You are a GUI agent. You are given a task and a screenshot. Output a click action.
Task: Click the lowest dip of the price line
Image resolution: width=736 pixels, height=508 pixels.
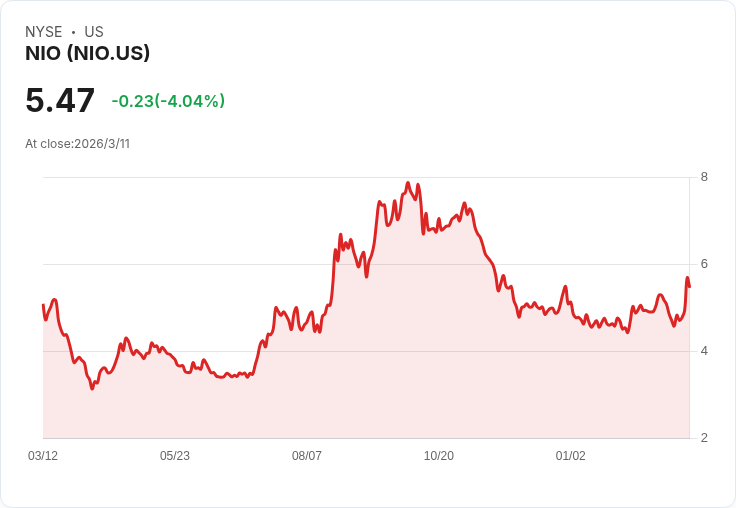92,388
